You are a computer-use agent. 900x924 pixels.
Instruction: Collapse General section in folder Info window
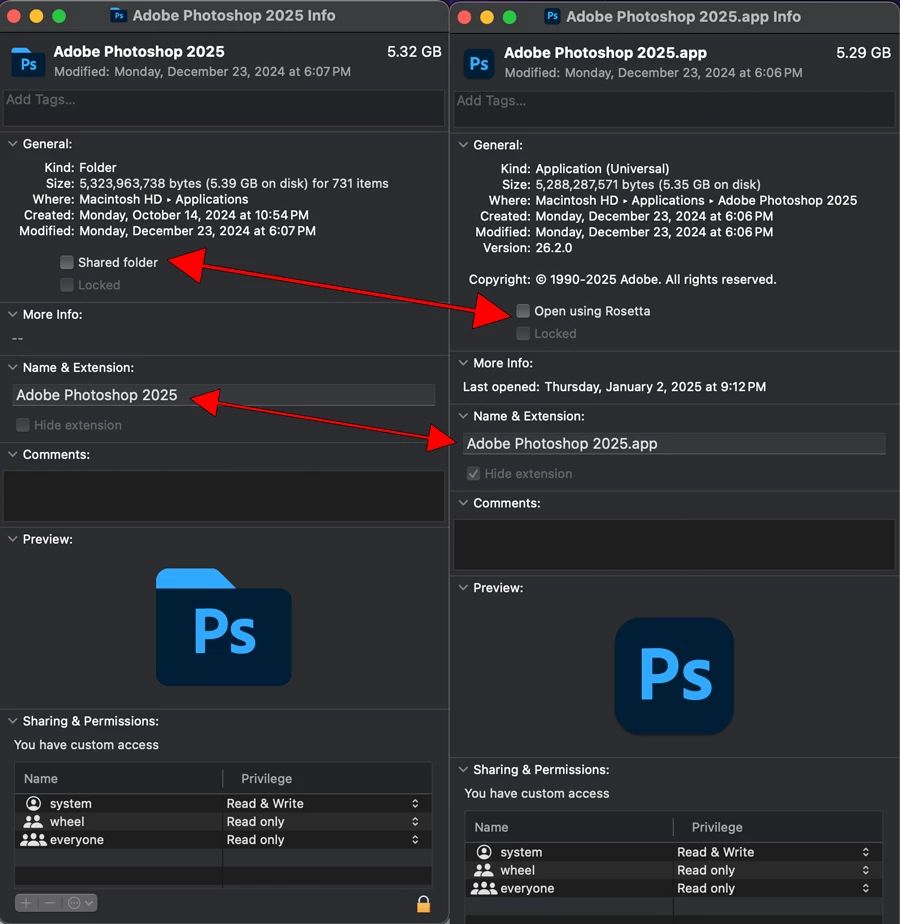(12, 144)
